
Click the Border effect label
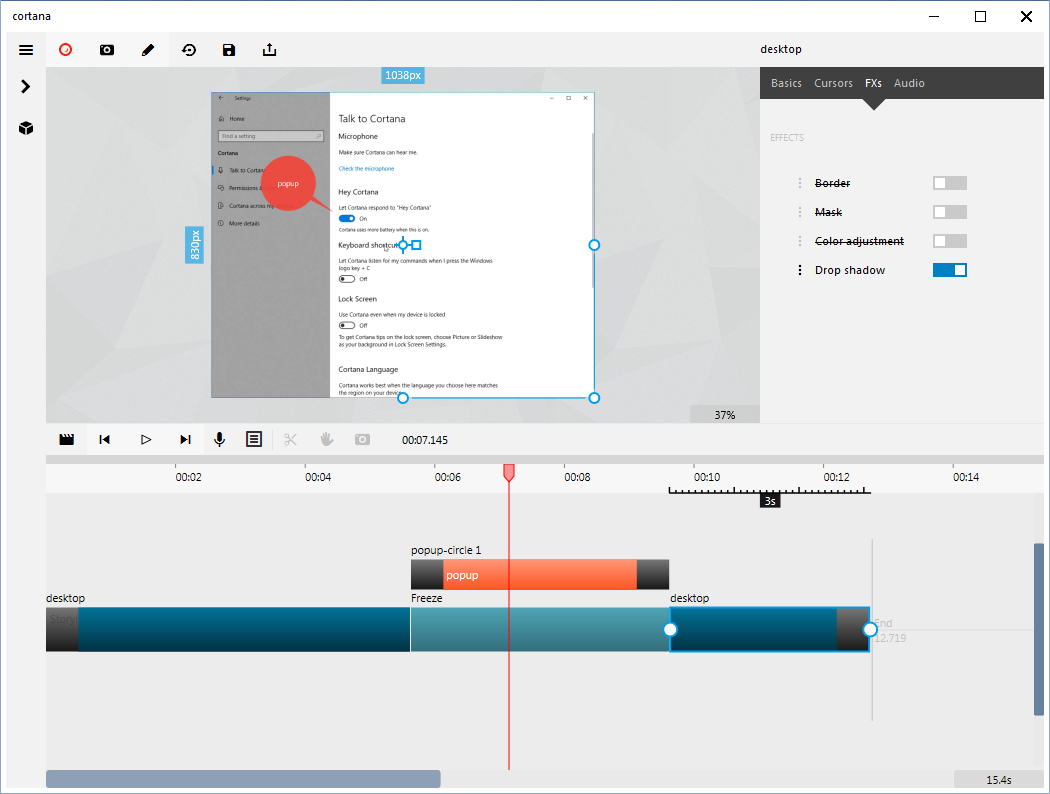(832, 183)
